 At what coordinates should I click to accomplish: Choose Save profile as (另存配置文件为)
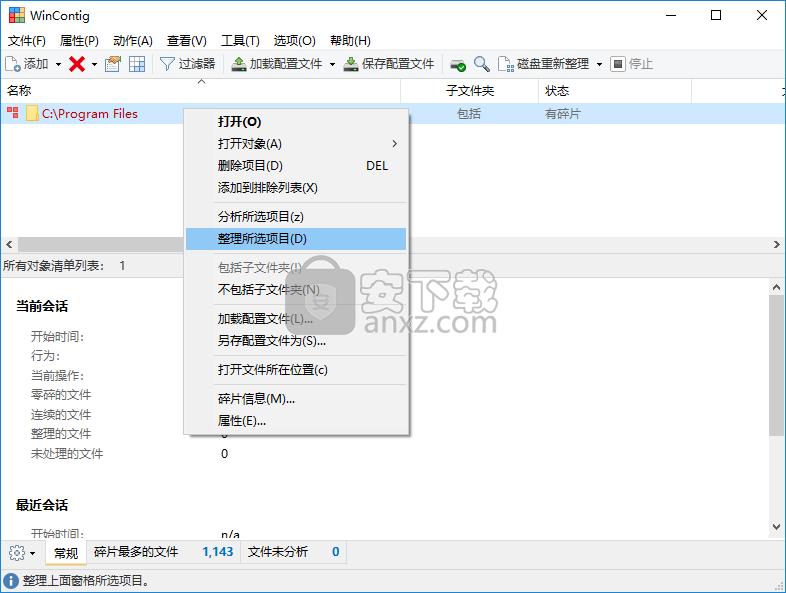pyautogui.click(x=296, y=341)
